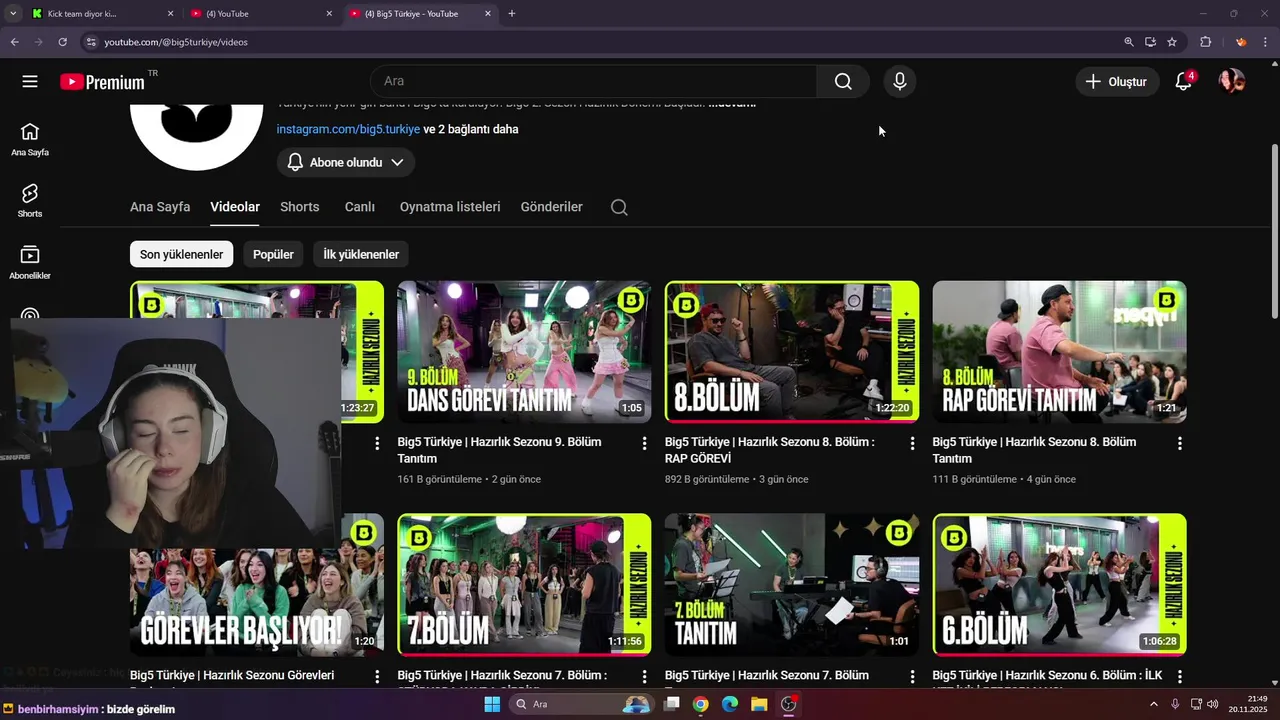Start voice search with microphone icon
This screenshot has height=720, width=1280.
[900, 82]
